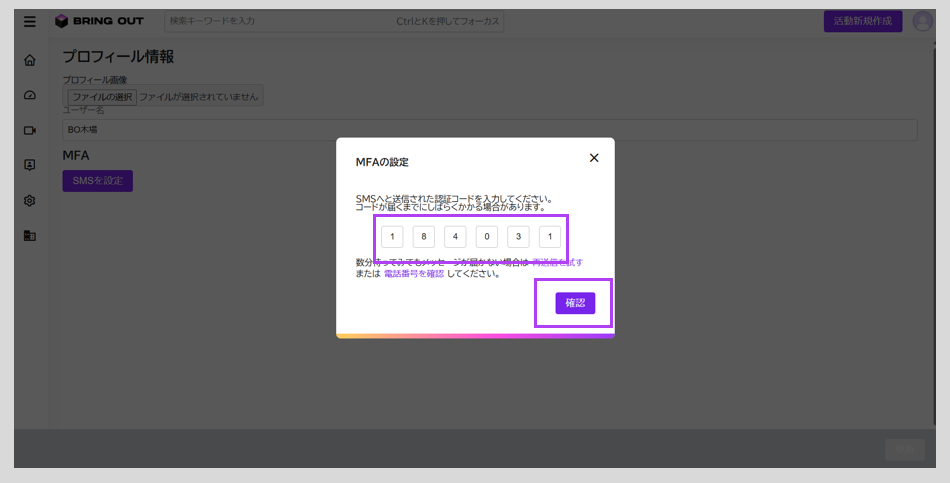Screen dimensions: 950x483
Task: Select the code digit box showing 3
Action: pyautogui.click(x=518, y=236)
